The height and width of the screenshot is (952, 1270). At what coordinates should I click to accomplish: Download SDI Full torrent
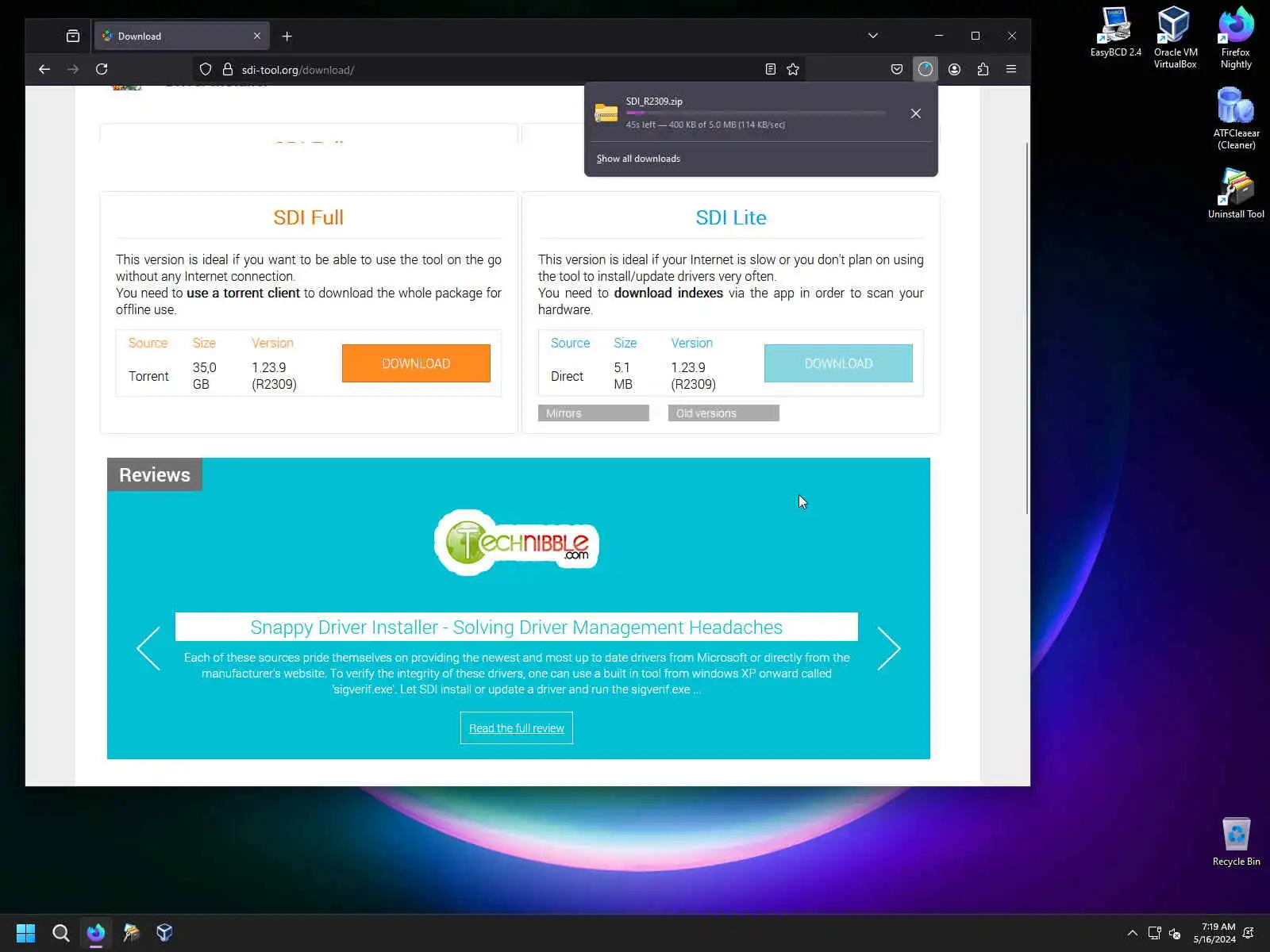(416, 363)
